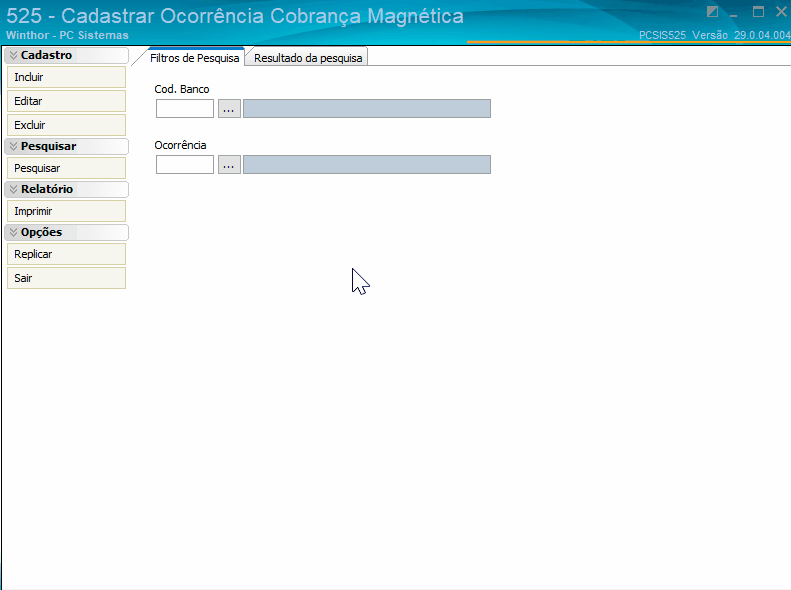The width and height of the screenshot is (791, 590).
Task: Open Ocorrência lookup ellipsis button
Action: click(x=229, y=164)
